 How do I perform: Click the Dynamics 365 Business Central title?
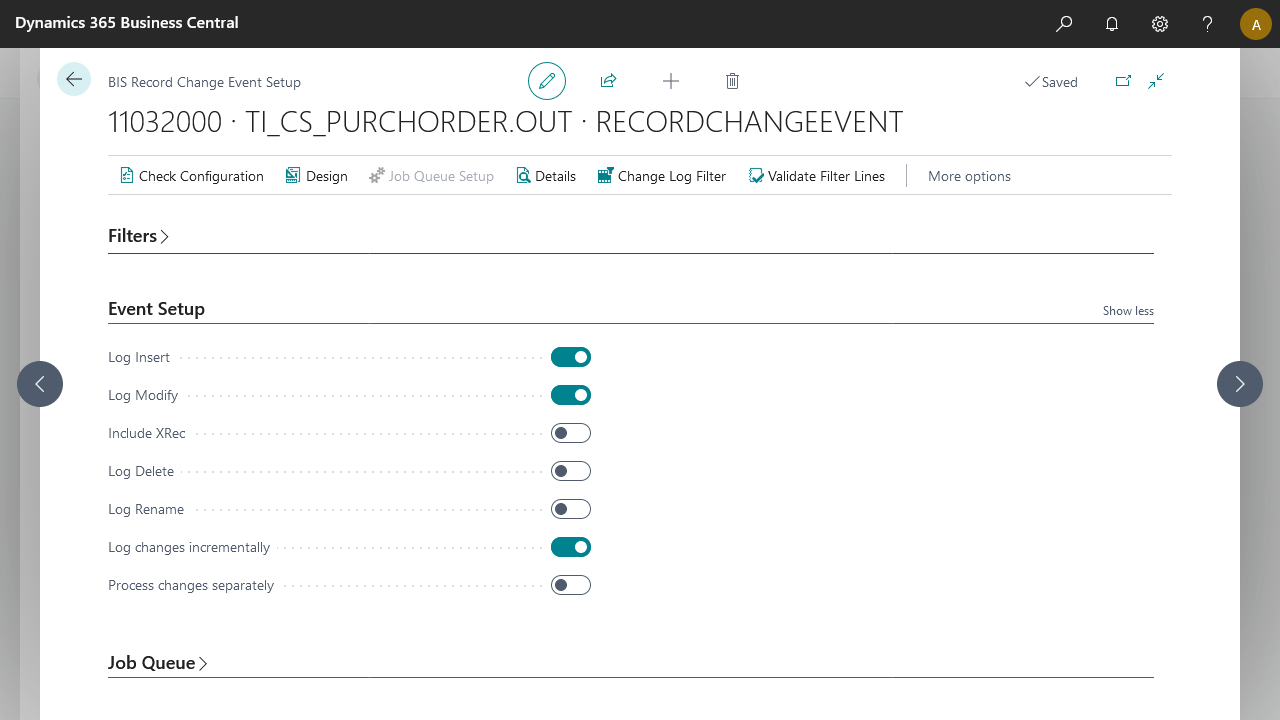[x=126, y=22]
